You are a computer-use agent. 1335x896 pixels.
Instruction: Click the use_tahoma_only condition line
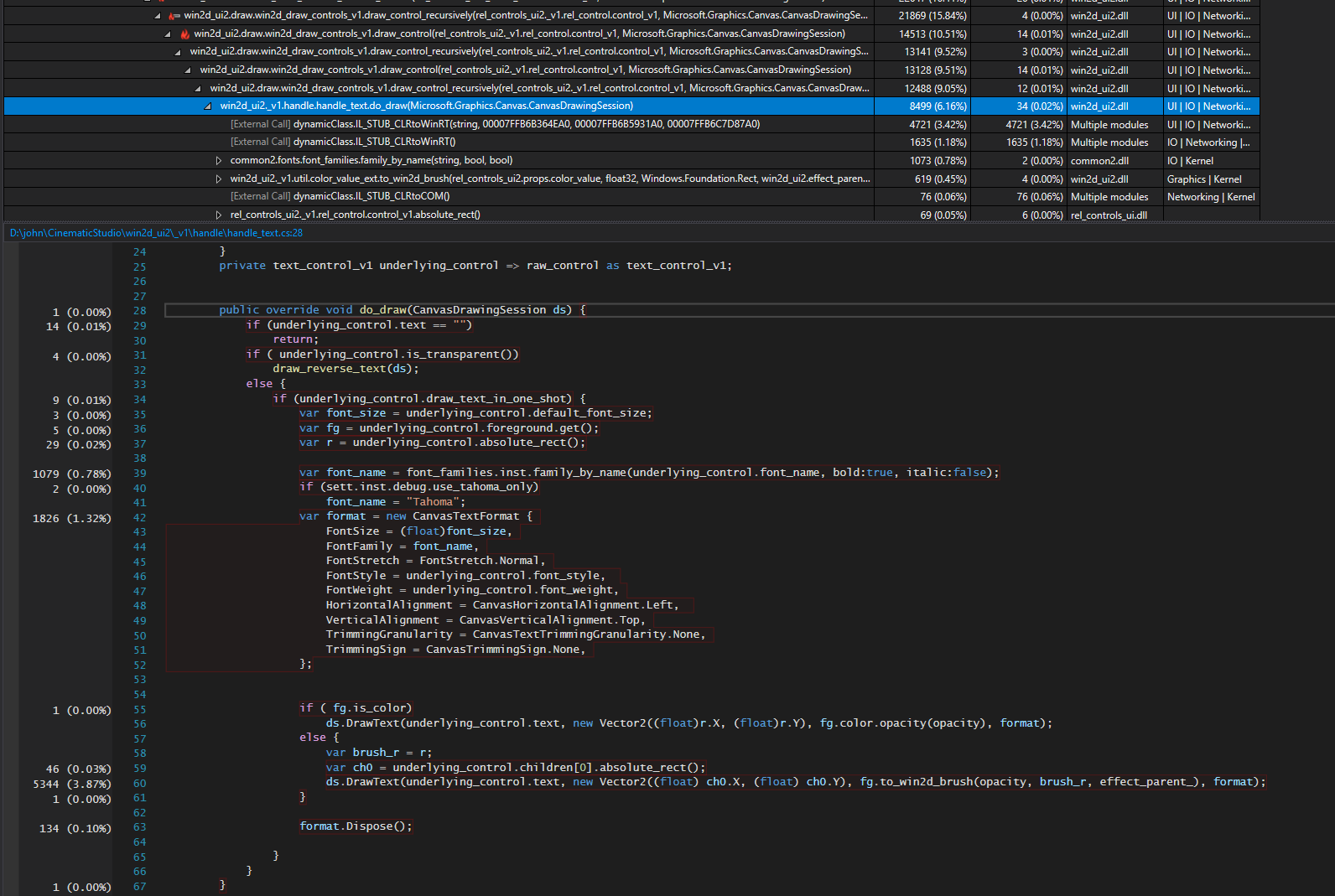pyautogui.click(x=419, y=487)
